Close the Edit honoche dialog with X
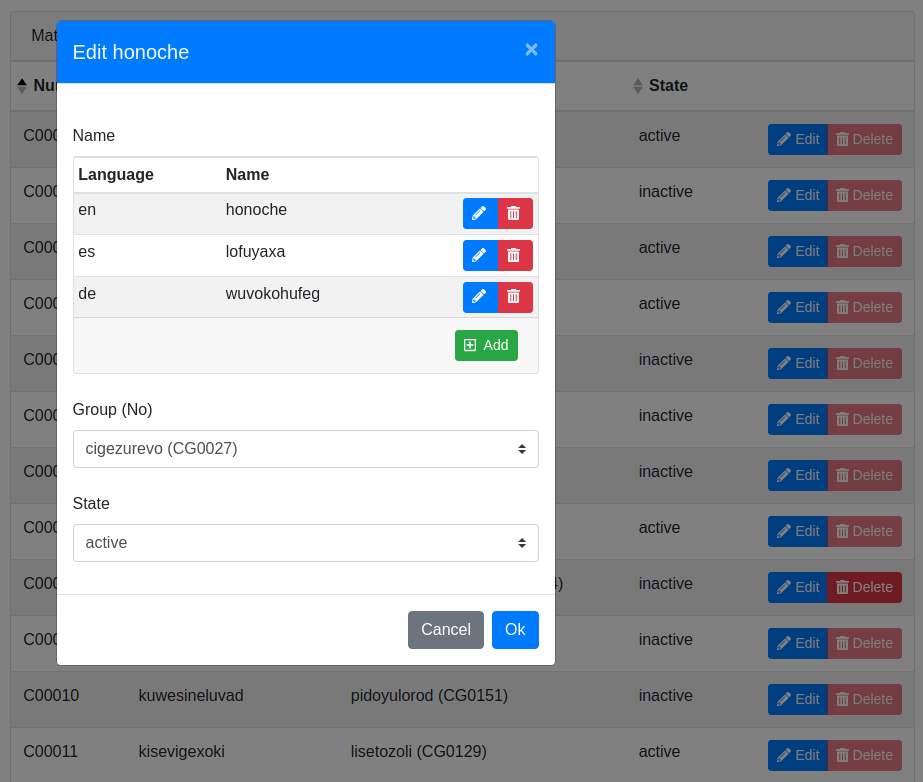Viewport: 923px width, 782px height. click(x=531, y=50)
